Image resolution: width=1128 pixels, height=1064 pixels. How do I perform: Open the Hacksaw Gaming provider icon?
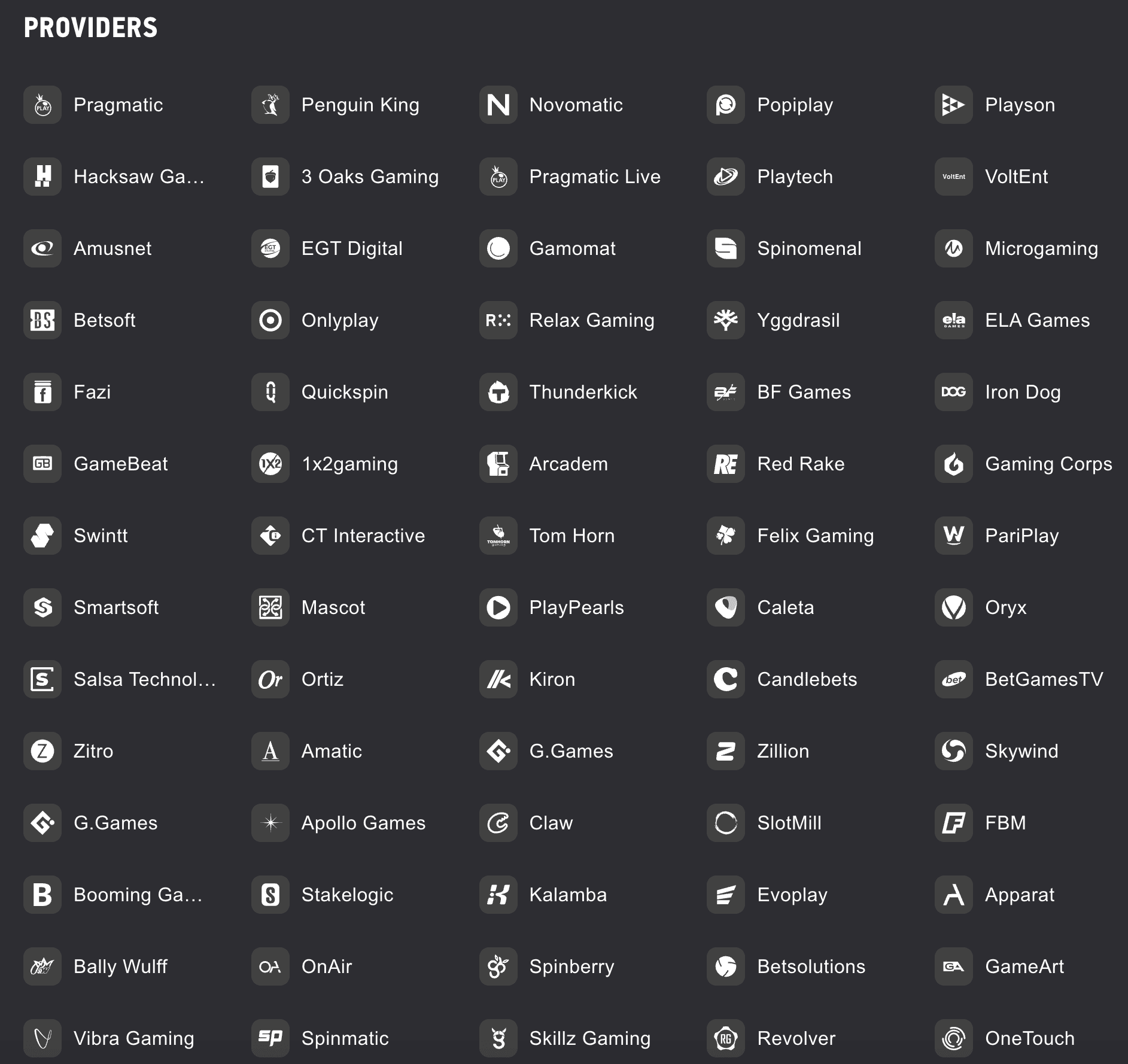click(x=42, y=177)
